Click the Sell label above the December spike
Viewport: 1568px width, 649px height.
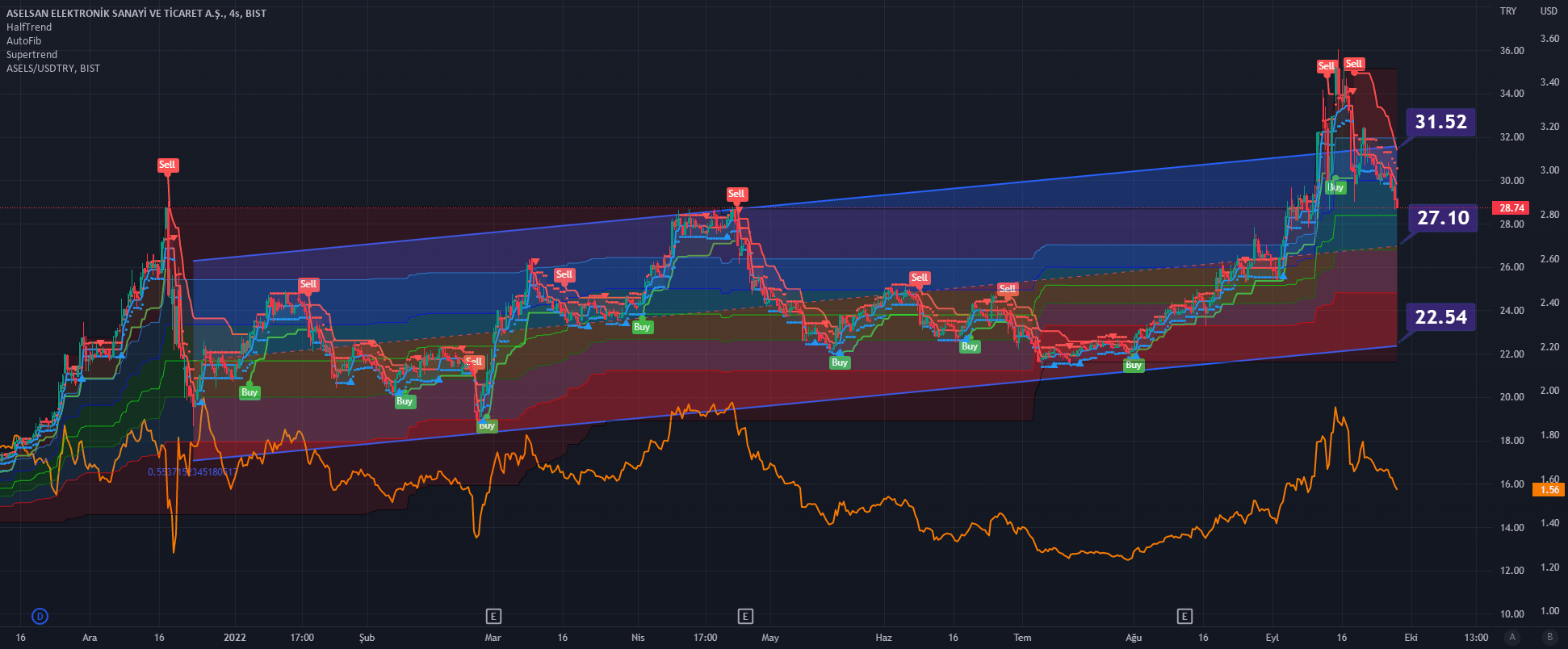pos(167,165)
